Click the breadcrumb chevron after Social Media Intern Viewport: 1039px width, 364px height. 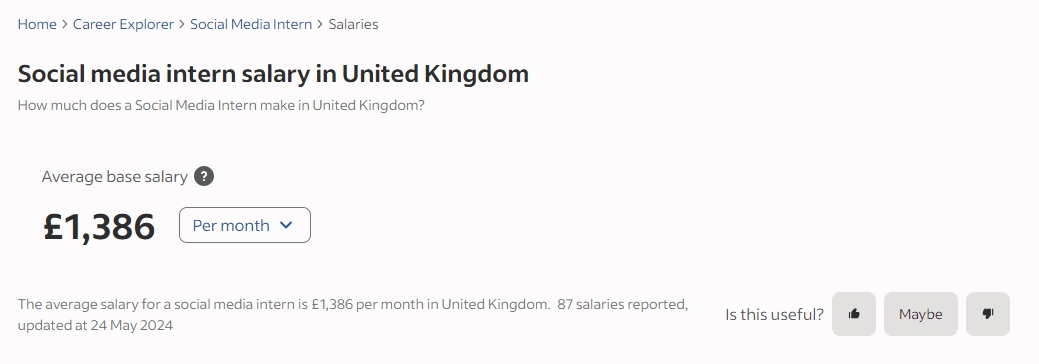pos(320,25)
